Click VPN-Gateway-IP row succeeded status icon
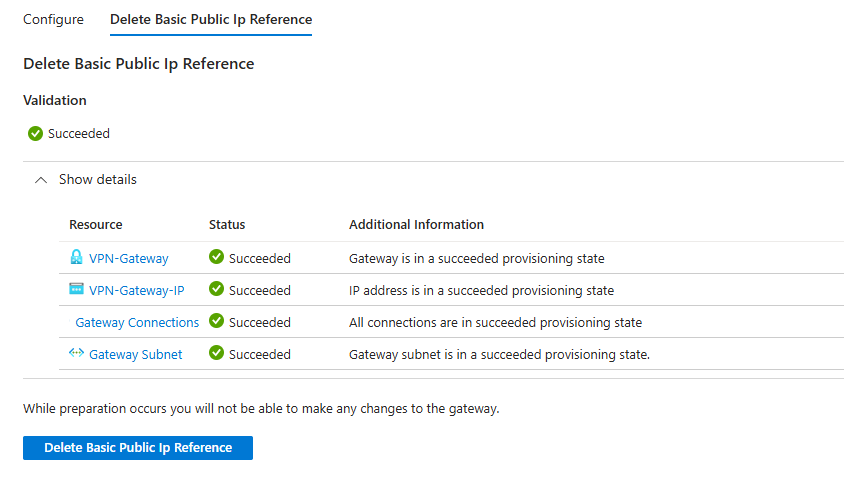The width and height of the screenshot is (844, 477). tap(216, 289)
